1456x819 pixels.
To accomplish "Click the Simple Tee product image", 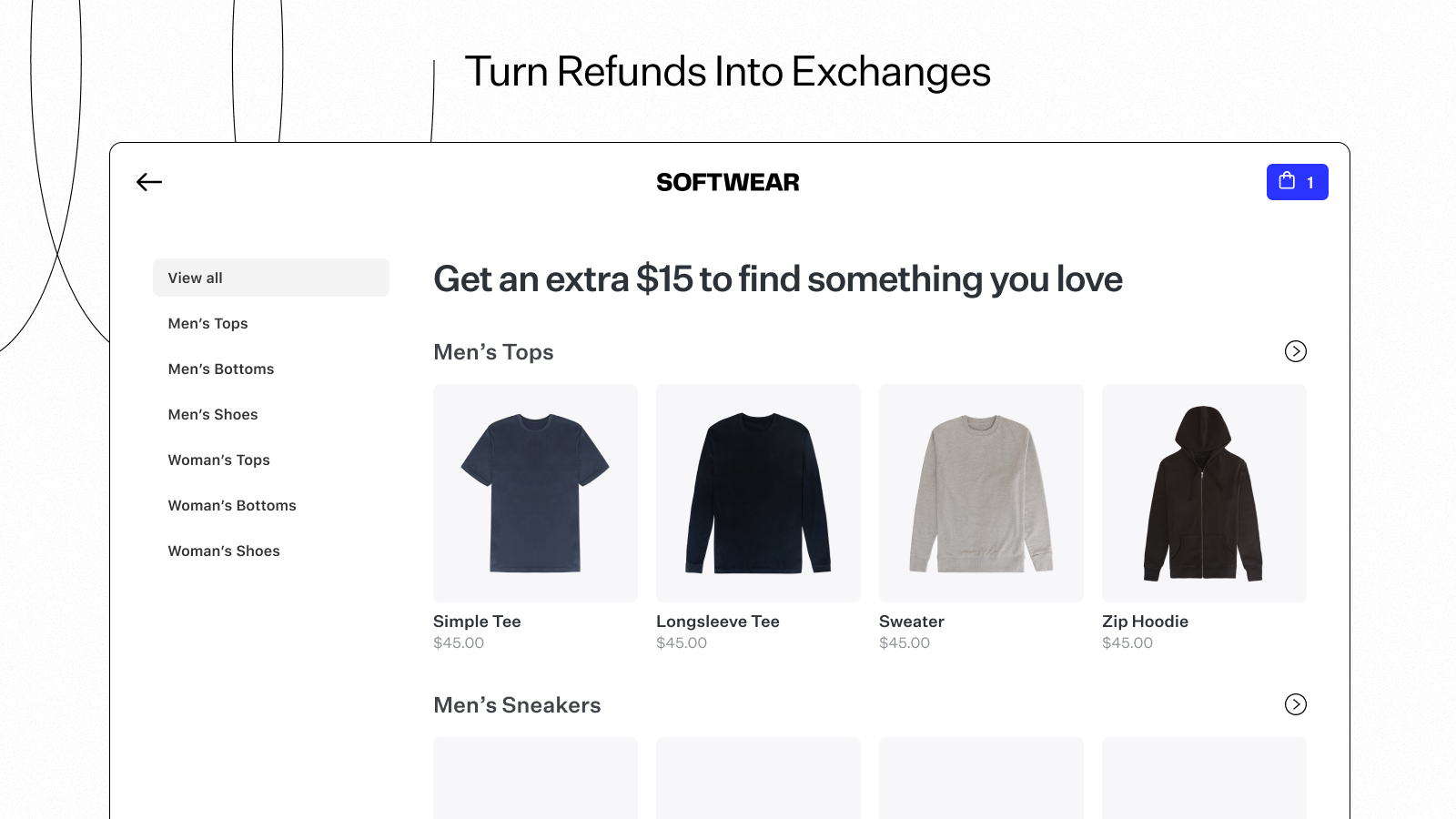I will tap(535, 493).
